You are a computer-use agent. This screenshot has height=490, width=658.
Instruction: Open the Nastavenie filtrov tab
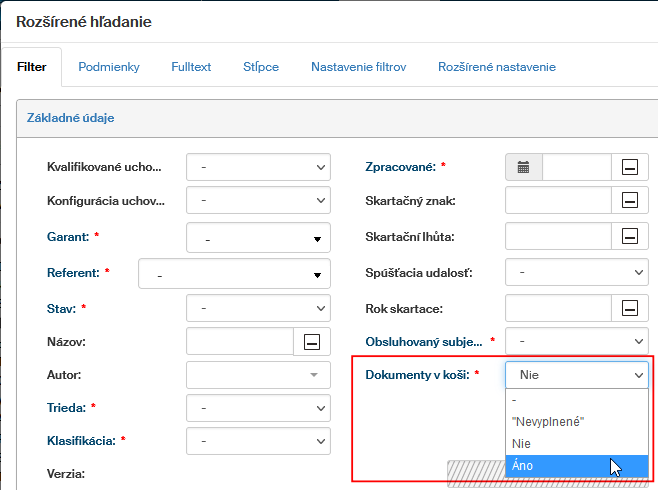(358, 67)
